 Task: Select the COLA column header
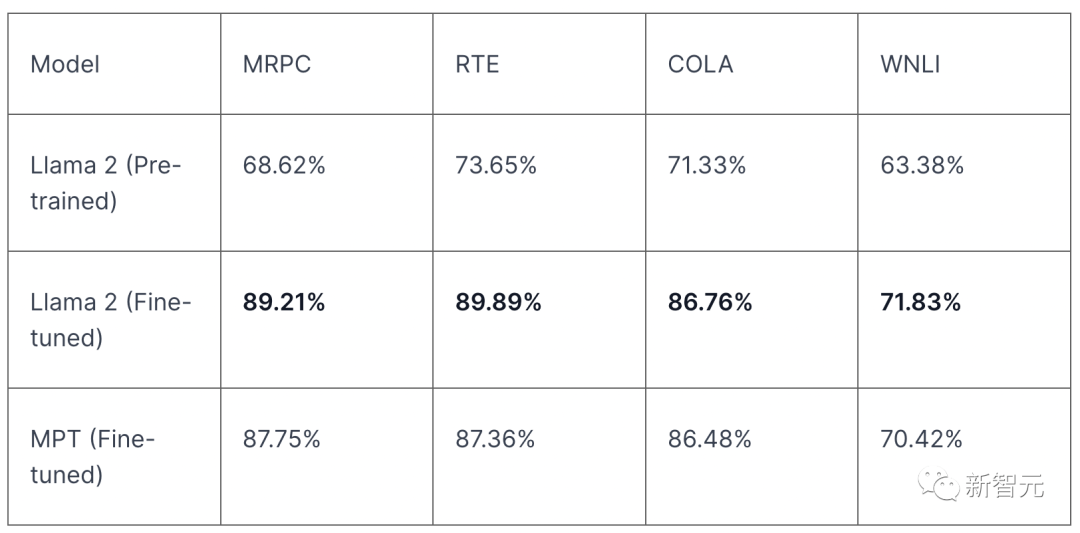pyautogui.click(x=700, y=64)
